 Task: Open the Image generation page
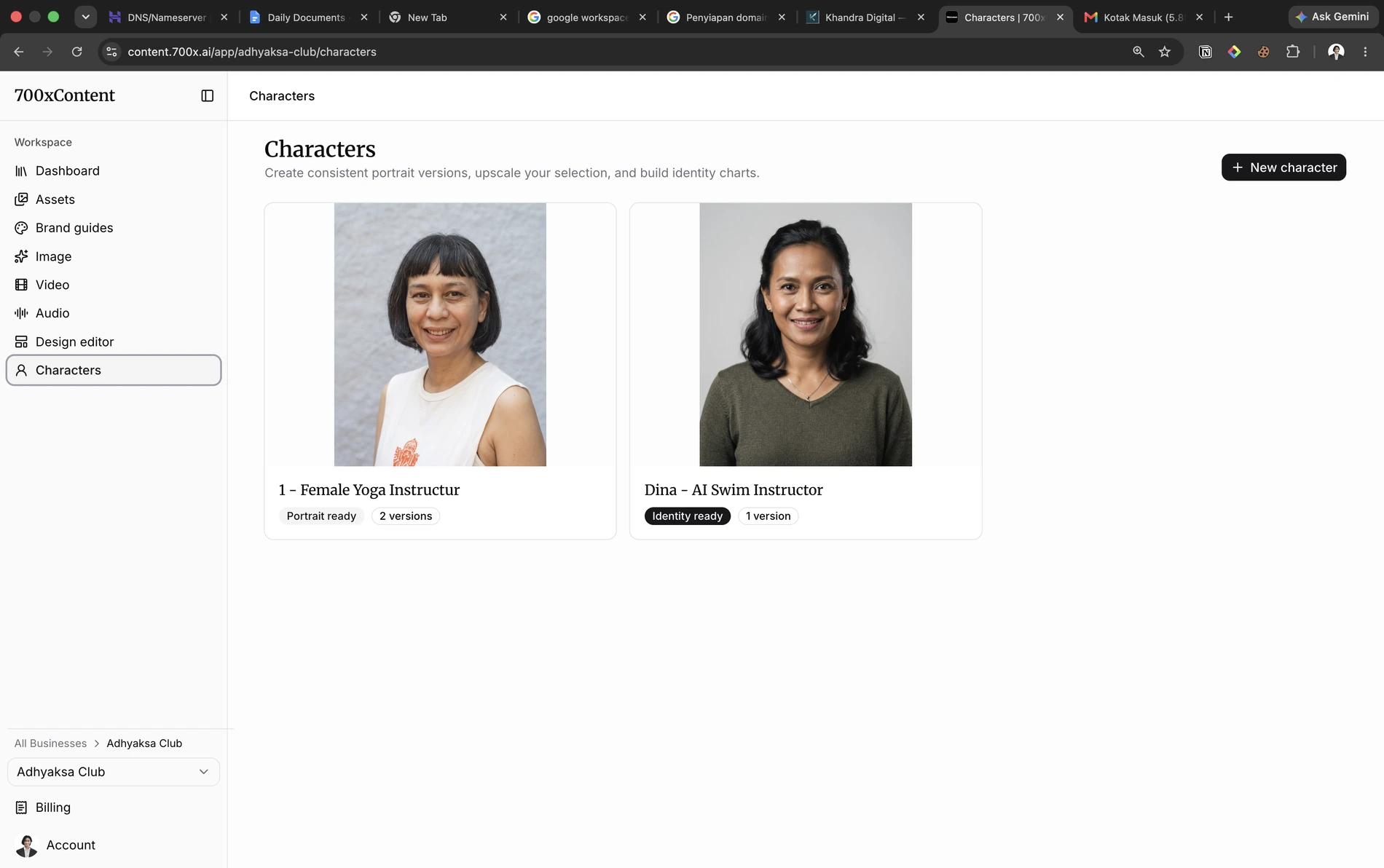[114, 256]
